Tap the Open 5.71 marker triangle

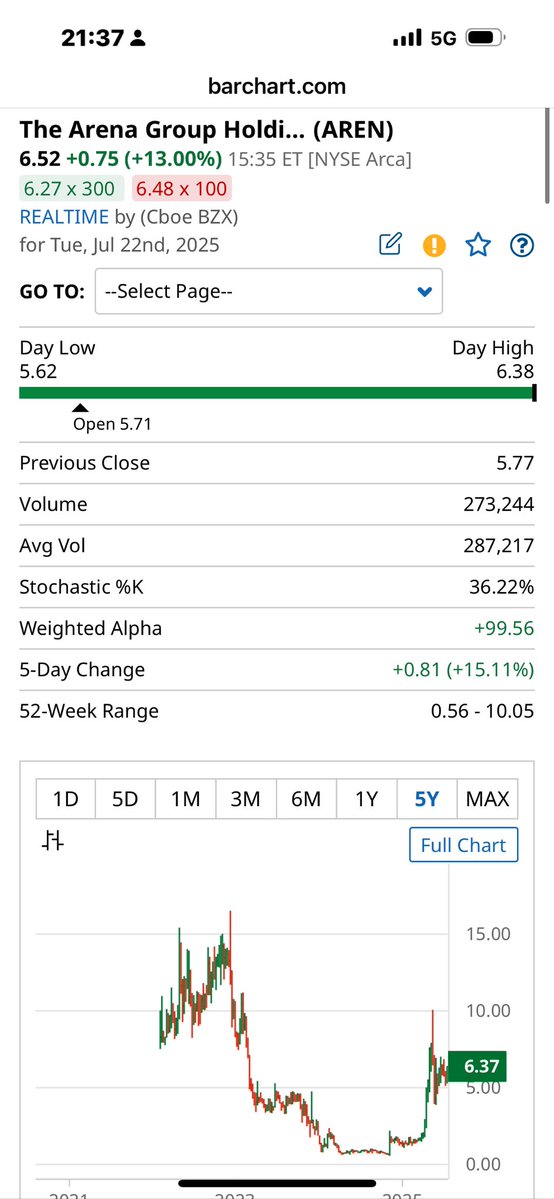(80, 408)
